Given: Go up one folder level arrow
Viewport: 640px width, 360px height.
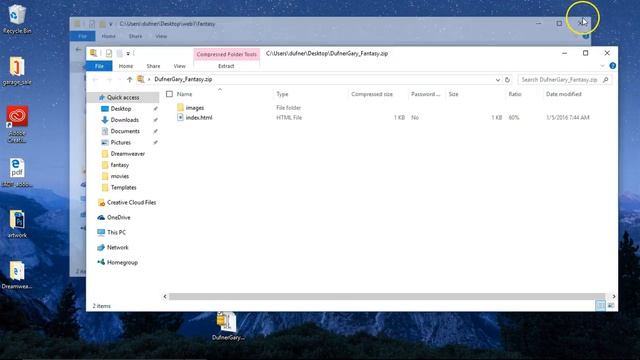Looking at the screenshot, I should [129, 80].
